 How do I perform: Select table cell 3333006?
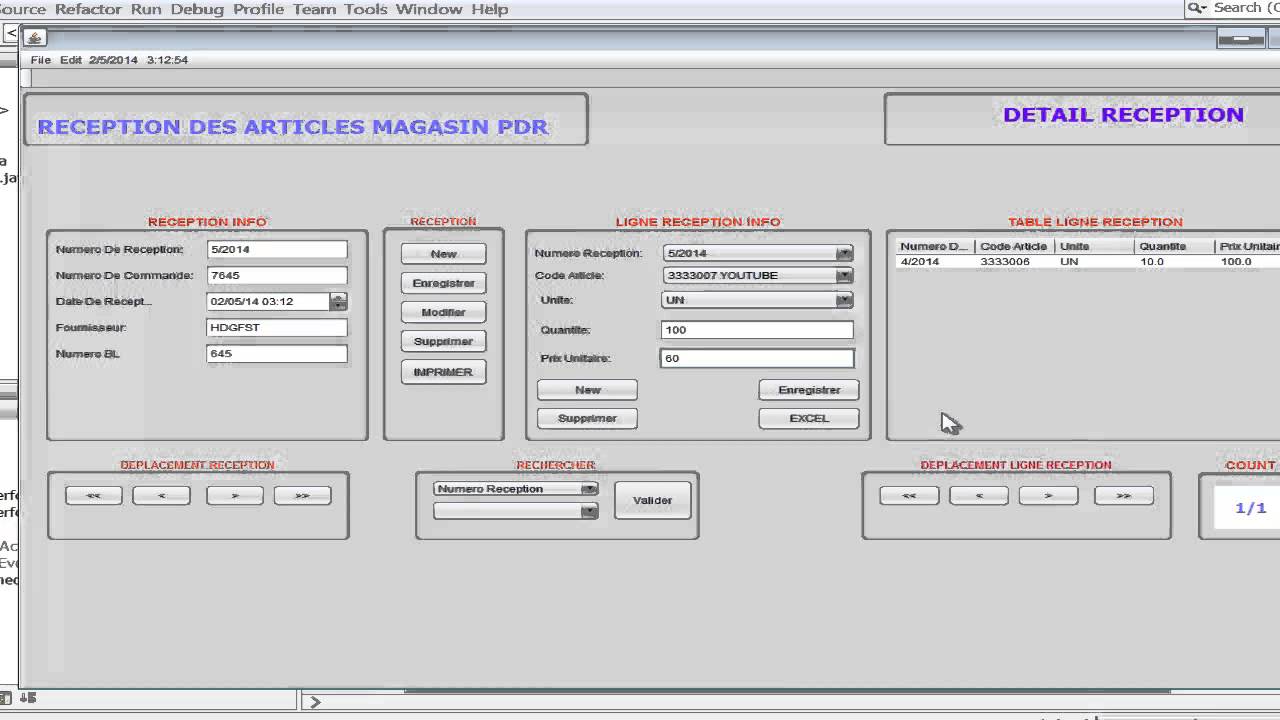pos(1015,261)
